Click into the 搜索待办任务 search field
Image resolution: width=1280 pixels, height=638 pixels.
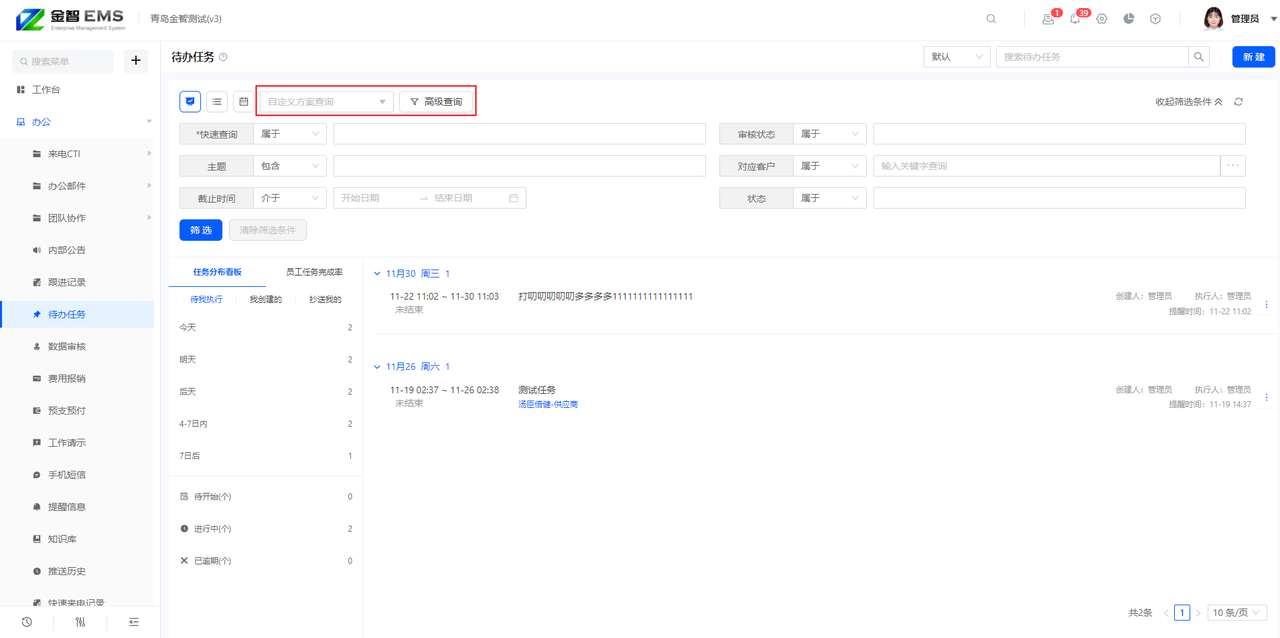(1092, 57)
